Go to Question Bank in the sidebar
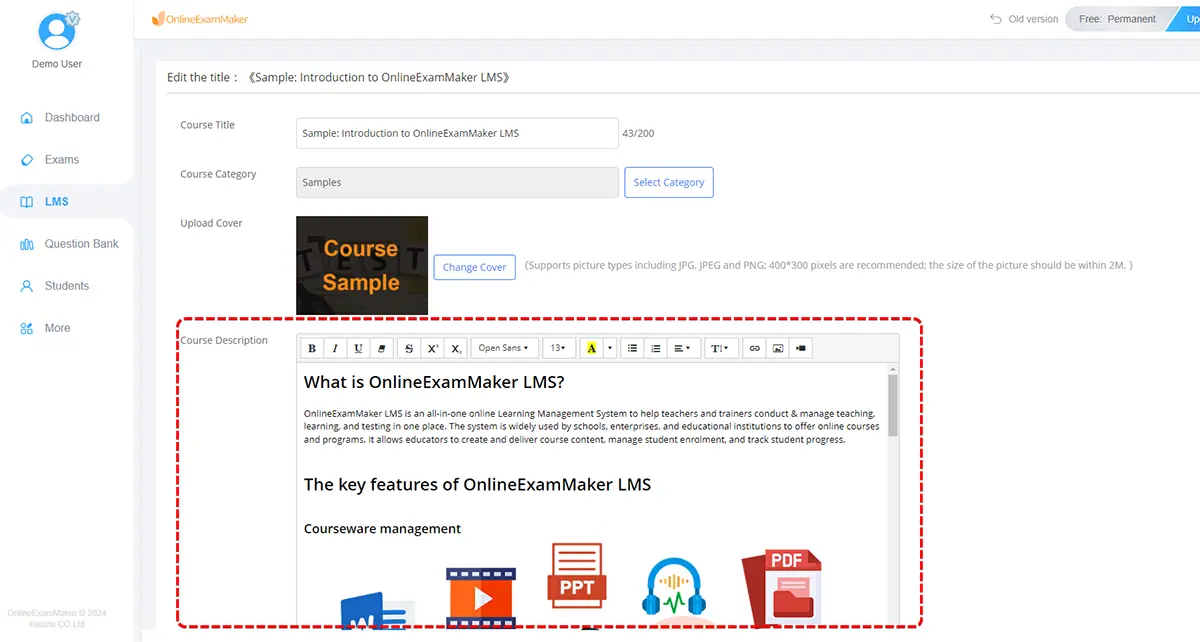Viewport: 1200px width, 642px height. point(81,244)
